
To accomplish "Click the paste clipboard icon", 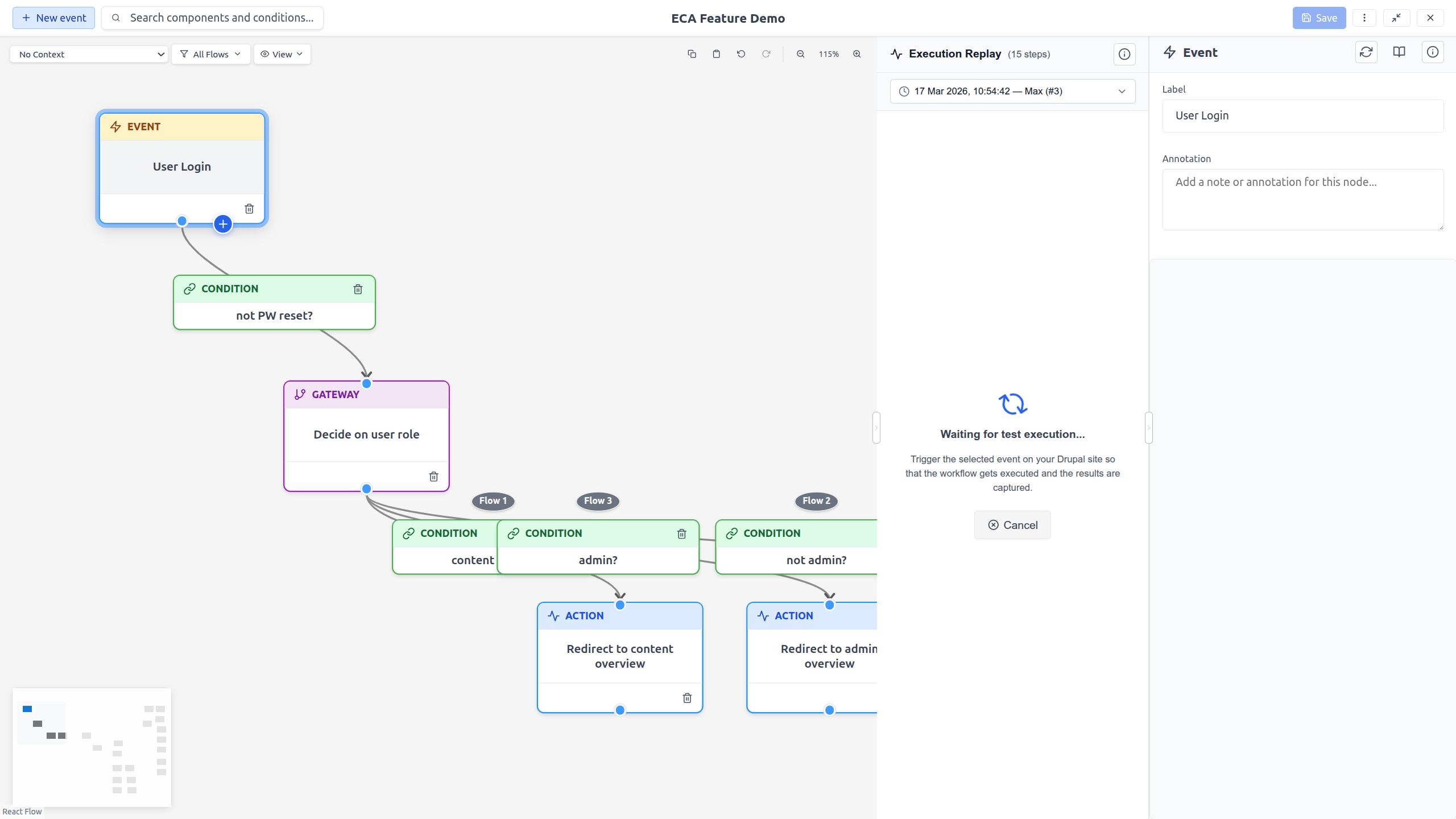I will click(x=716, y=54).
